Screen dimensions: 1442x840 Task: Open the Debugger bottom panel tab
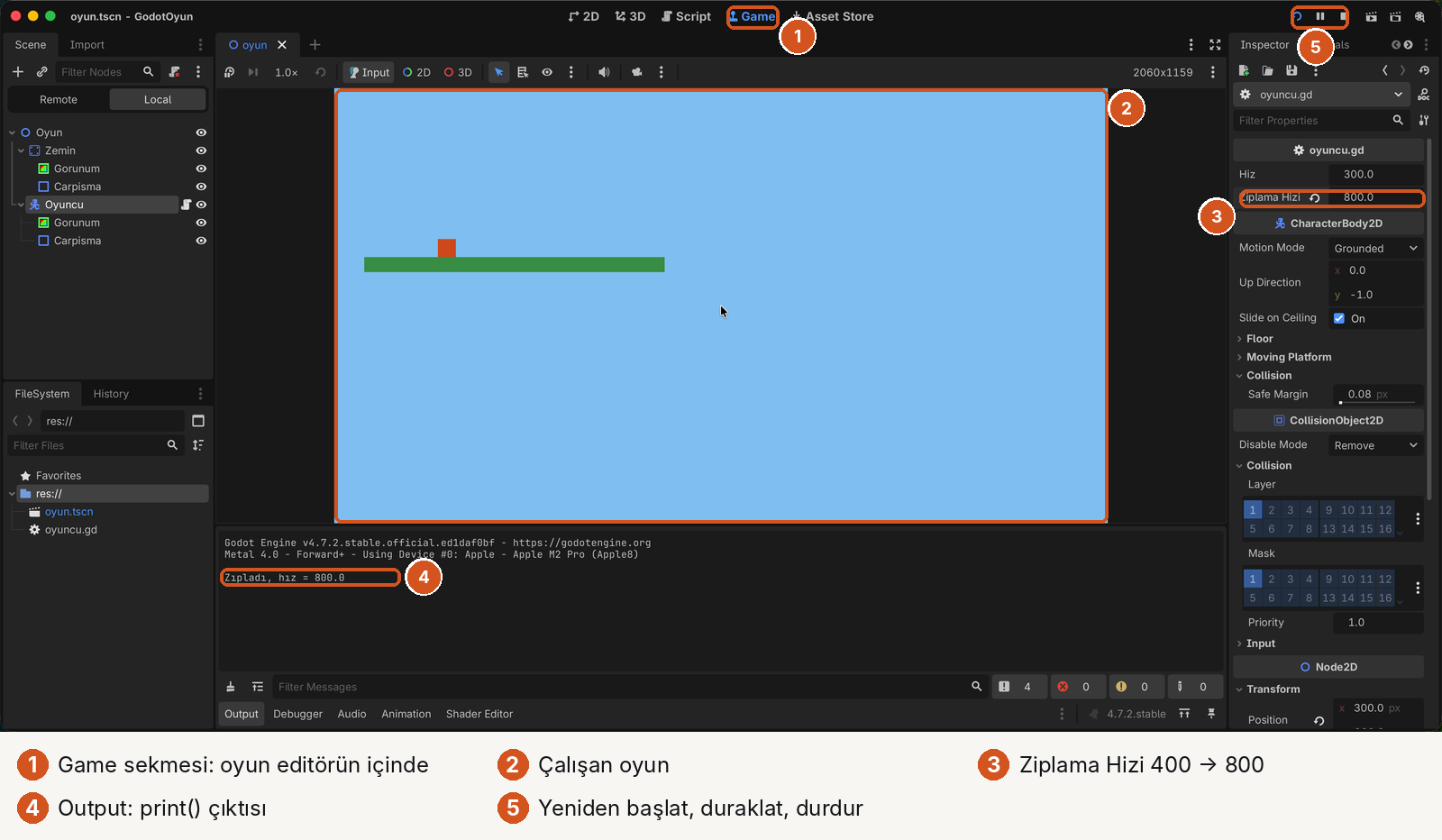pyautogui.click(x=297, y=714)
